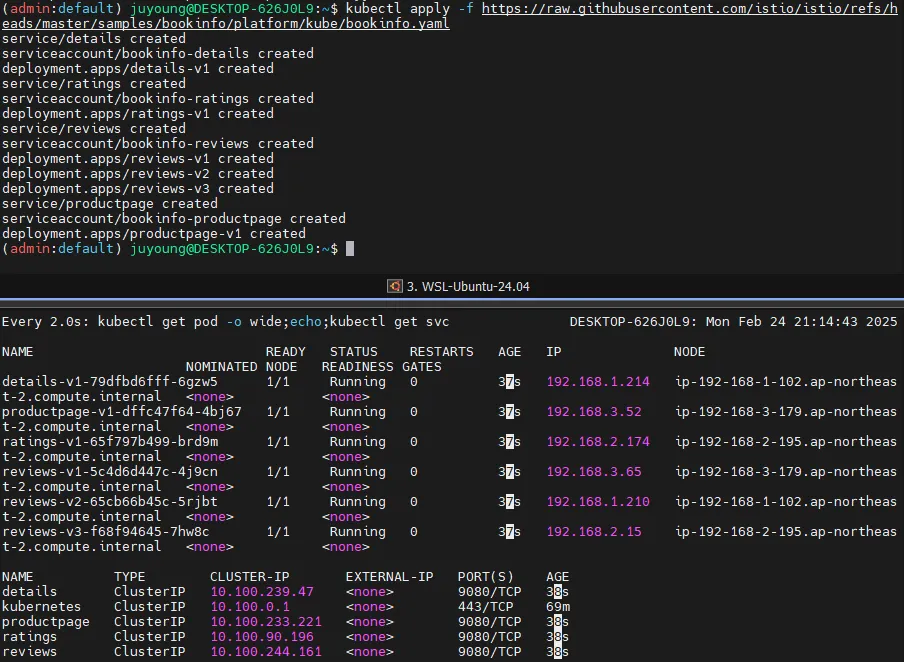
Task: Click pod name reviews-v3-f68f94645-7hw8c
Action: 106,532
